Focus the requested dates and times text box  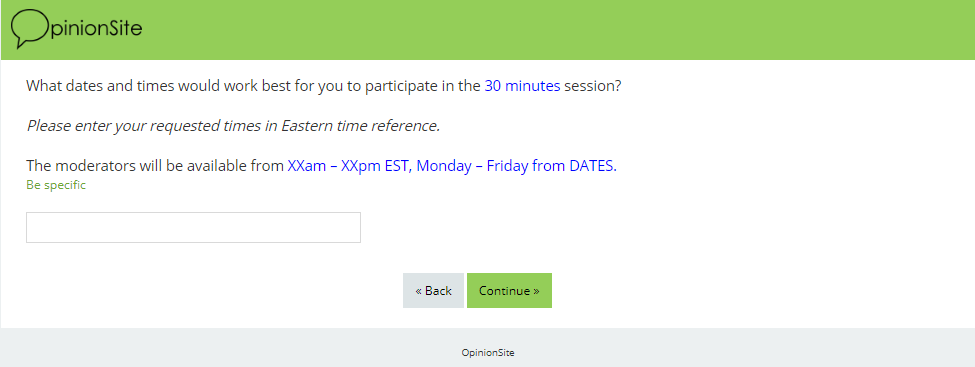(x=193, y=228)
